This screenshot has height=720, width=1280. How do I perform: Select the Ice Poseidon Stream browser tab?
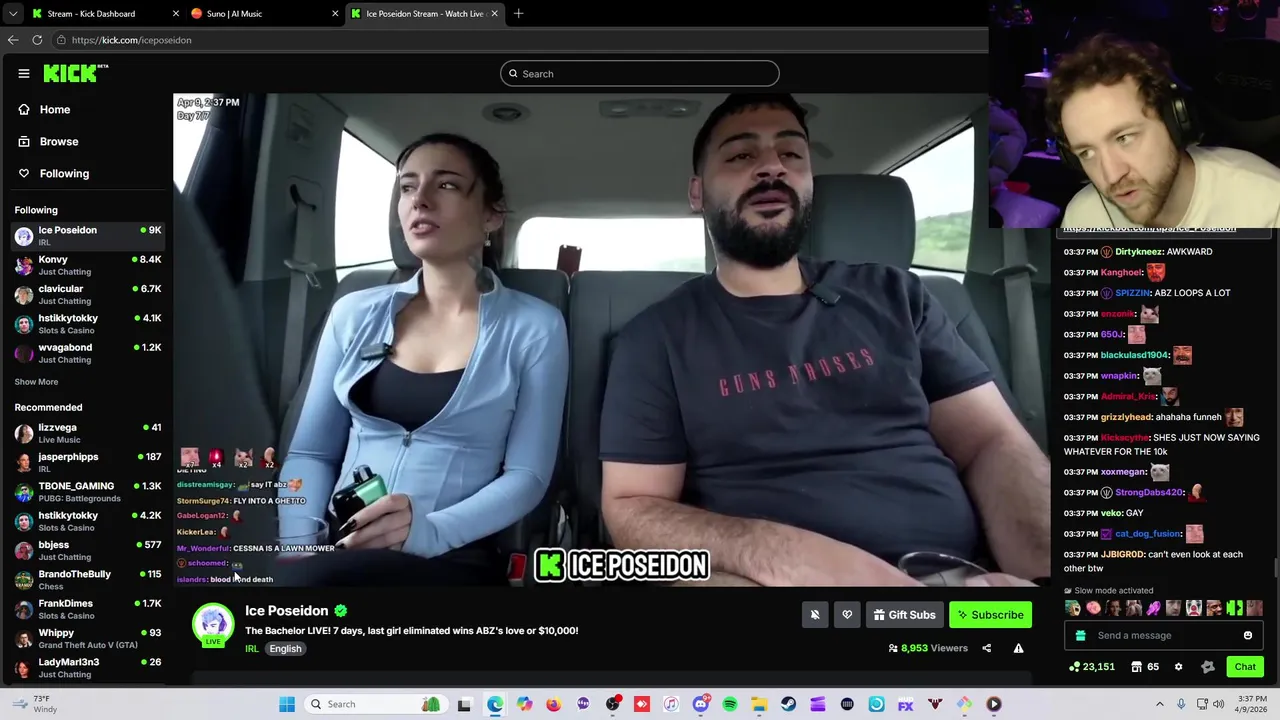(424, 14)
